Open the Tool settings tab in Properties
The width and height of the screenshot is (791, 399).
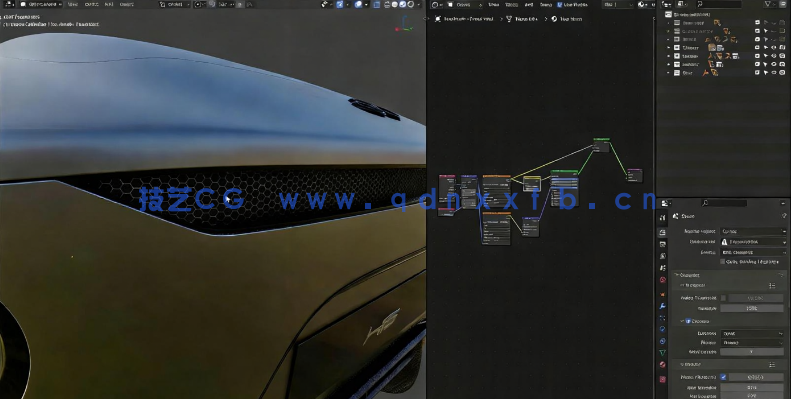662,217
